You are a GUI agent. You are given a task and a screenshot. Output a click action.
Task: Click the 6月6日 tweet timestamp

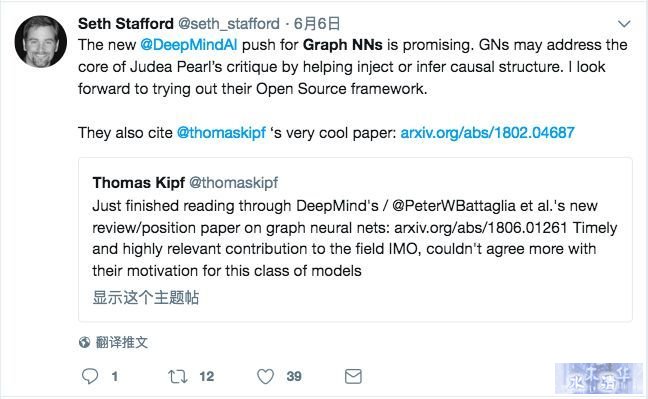pos(317,24)
